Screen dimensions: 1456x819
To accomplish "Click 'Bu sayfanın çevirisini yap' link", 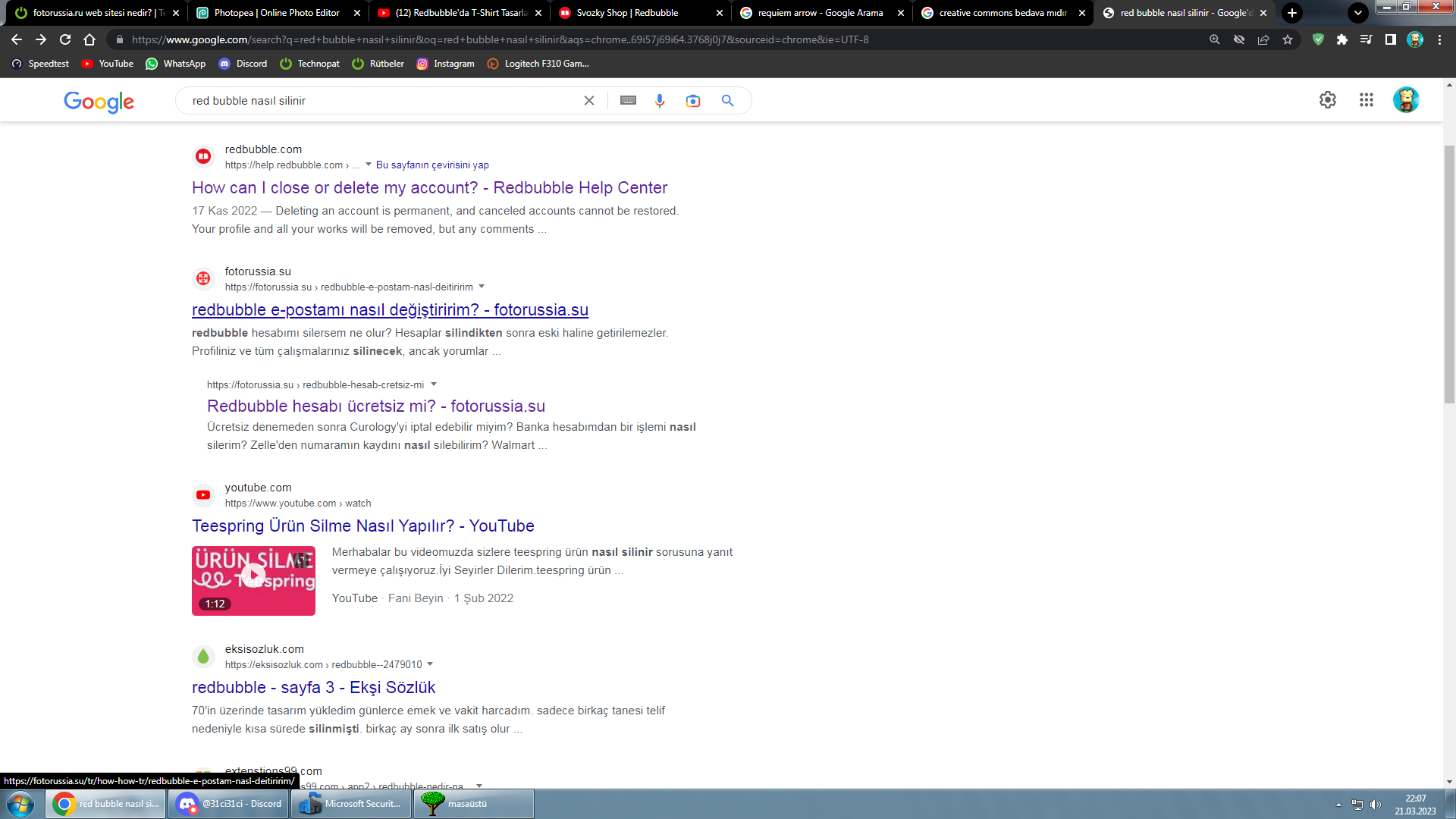I will pyautogui.click(x=432, y=165).
